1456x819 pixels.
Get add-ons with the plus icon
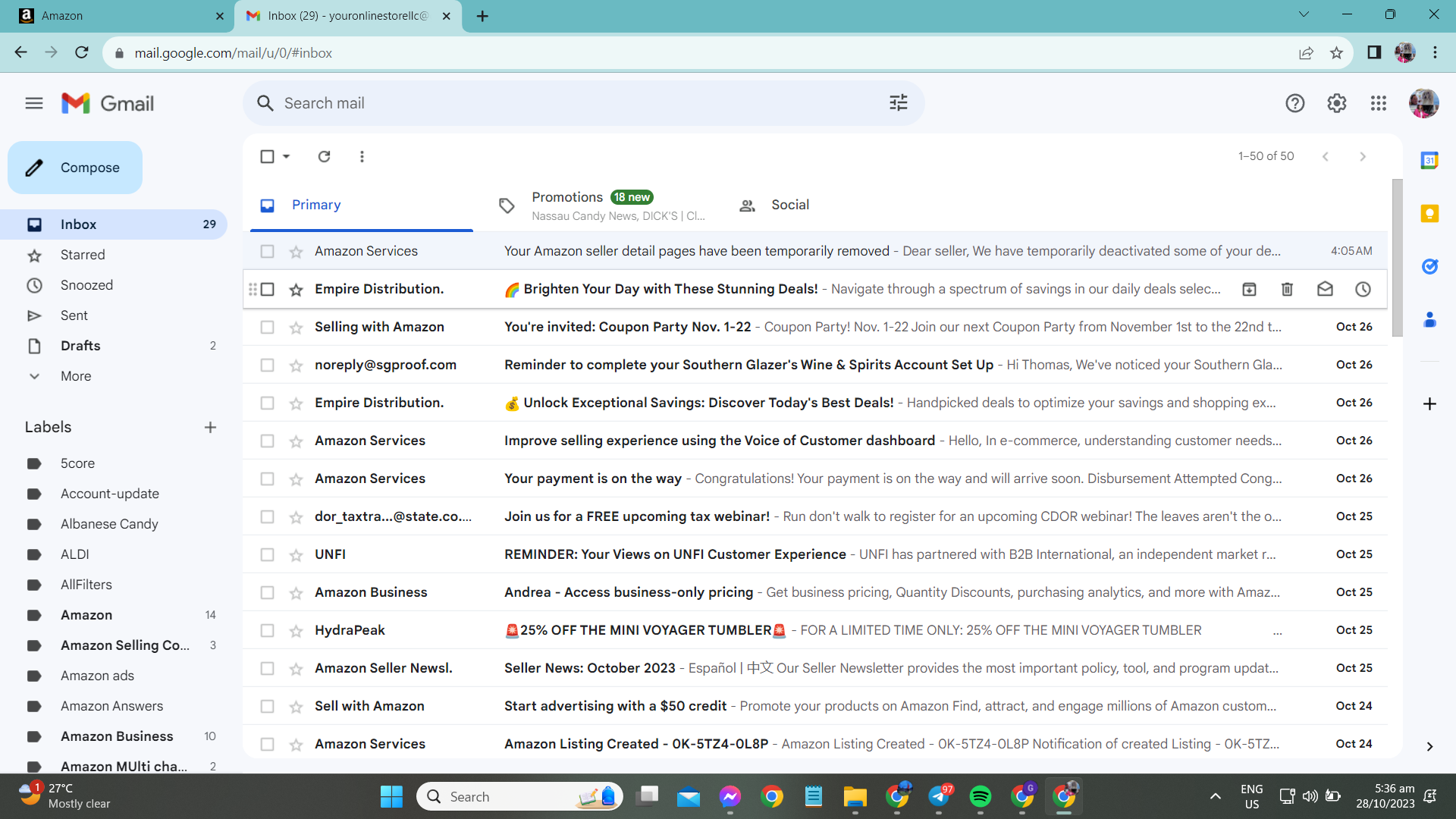click(1429, 404)
